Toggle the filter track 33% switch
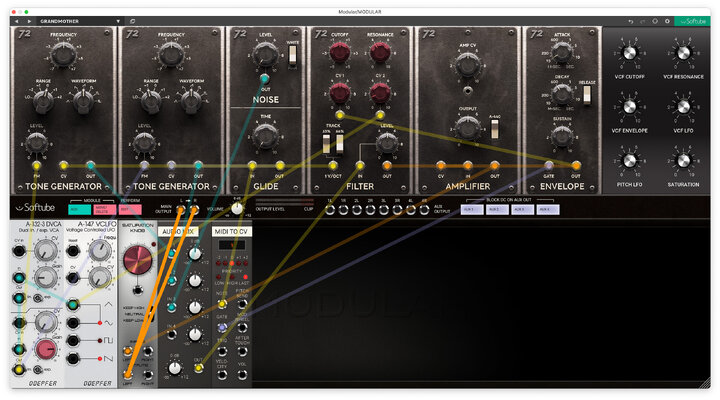 [326, 144]
